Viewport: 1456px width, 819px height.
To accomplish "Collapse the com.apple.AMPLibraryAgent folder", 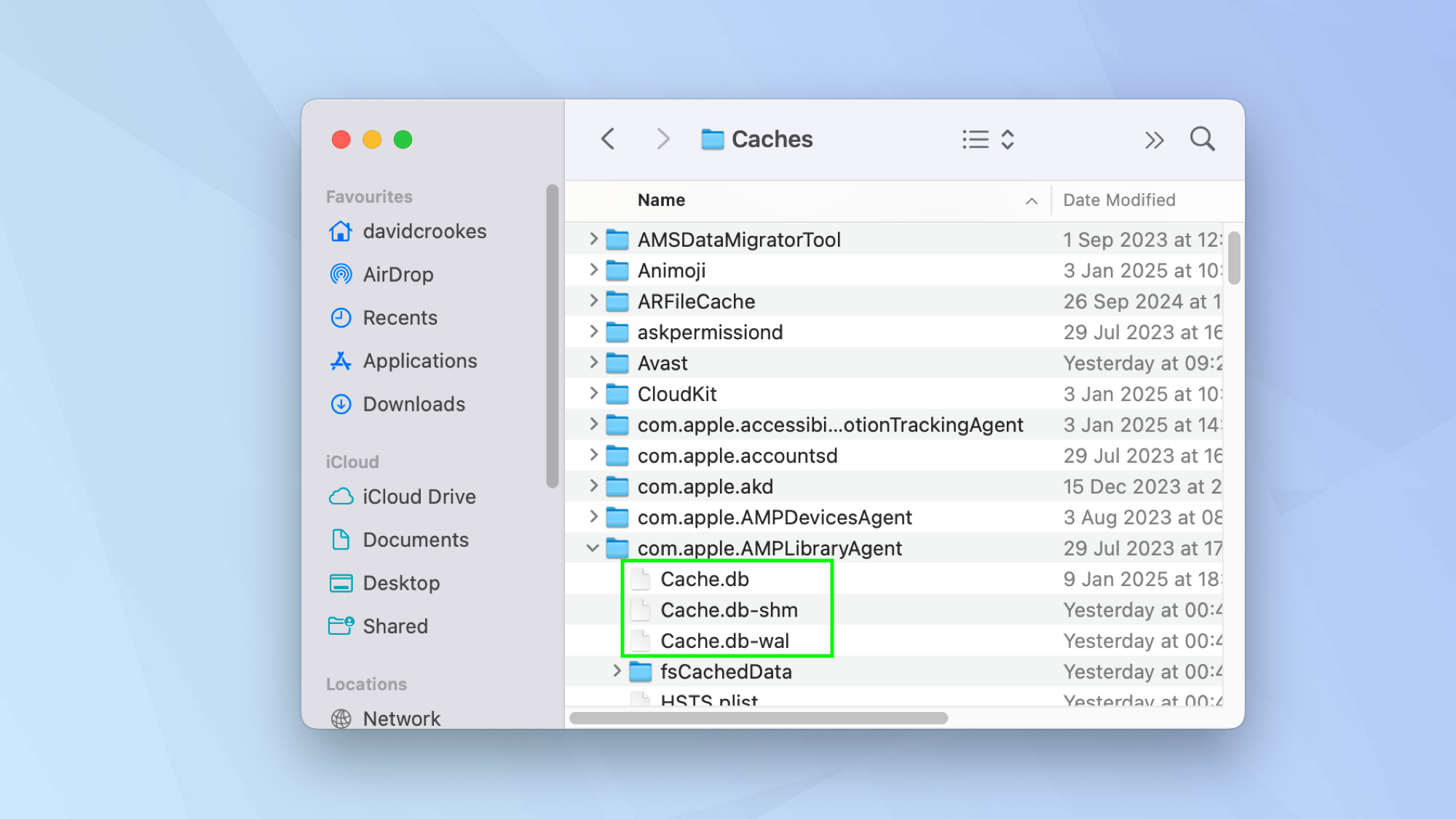I will pos(593,548).
